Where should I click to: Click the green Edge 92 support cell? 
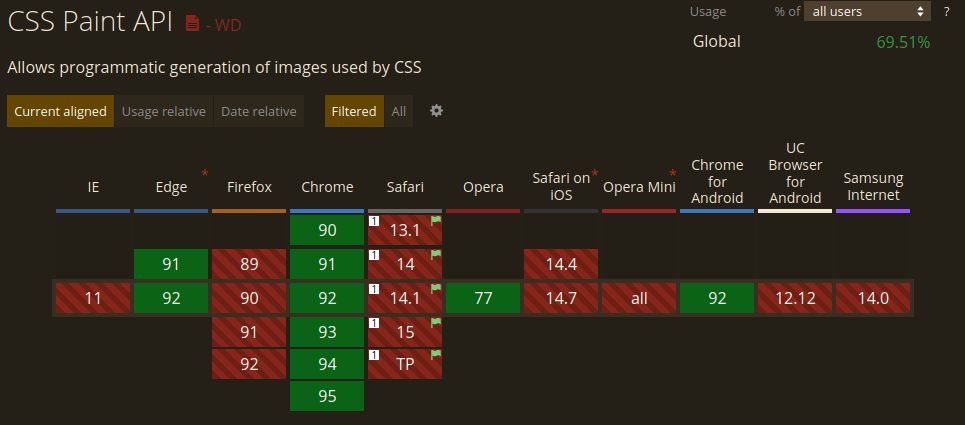tap(171, 298)
